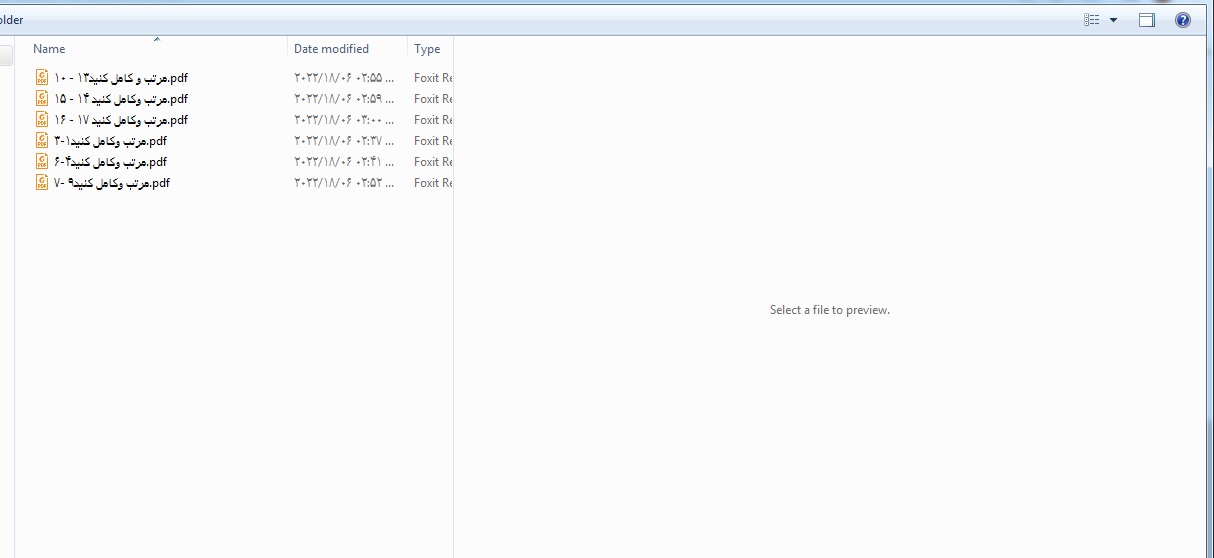Click the change view icon in toolbar

pos(1092,20)
